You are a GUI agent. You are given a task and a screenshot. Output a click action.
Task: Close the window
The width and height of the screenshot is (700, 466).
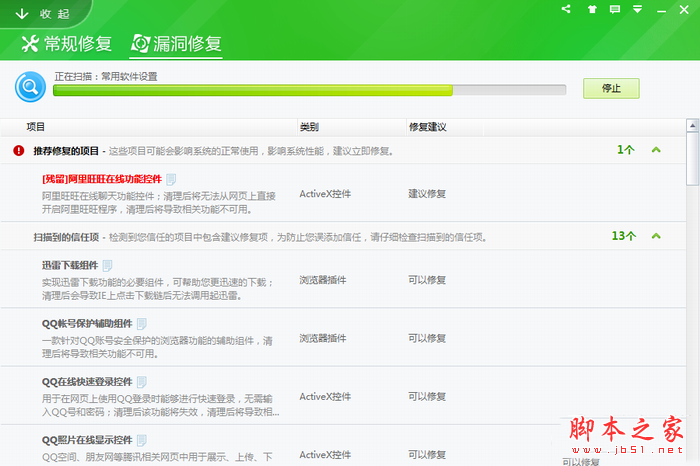click(x=684, y=9)
